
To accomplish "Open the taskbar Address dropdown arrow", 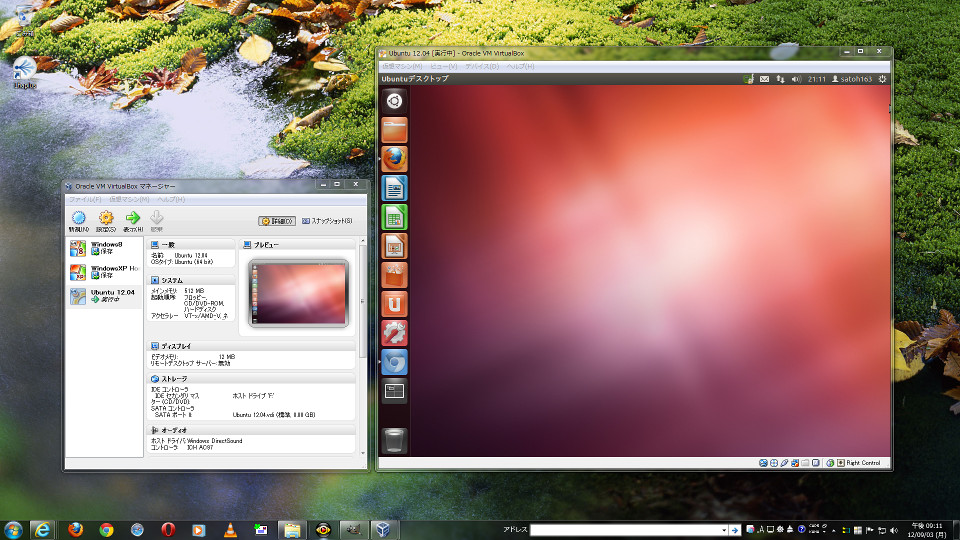I will tap(724, 530).
